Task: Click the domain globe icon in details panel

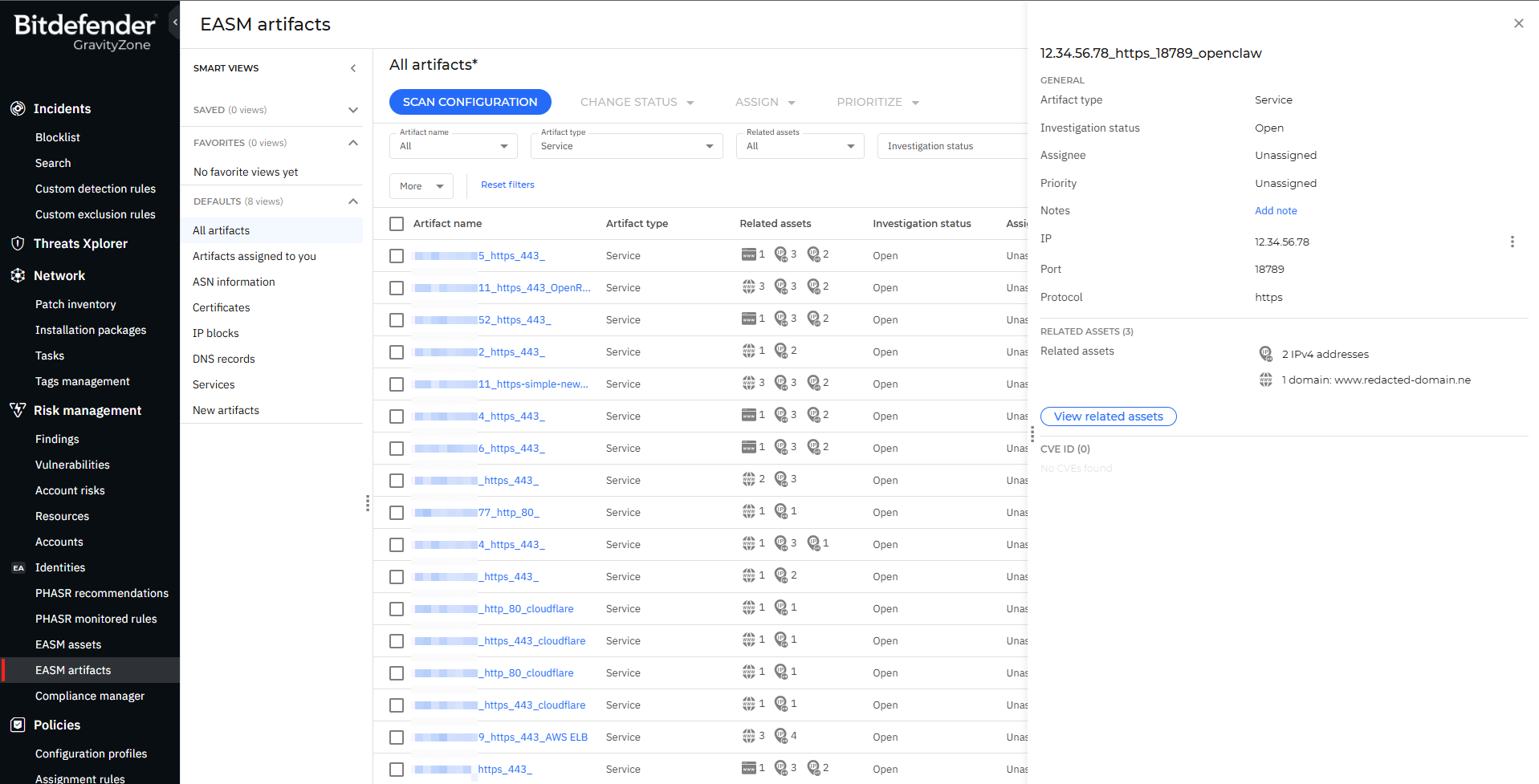Action: (x=1266, y=380)
